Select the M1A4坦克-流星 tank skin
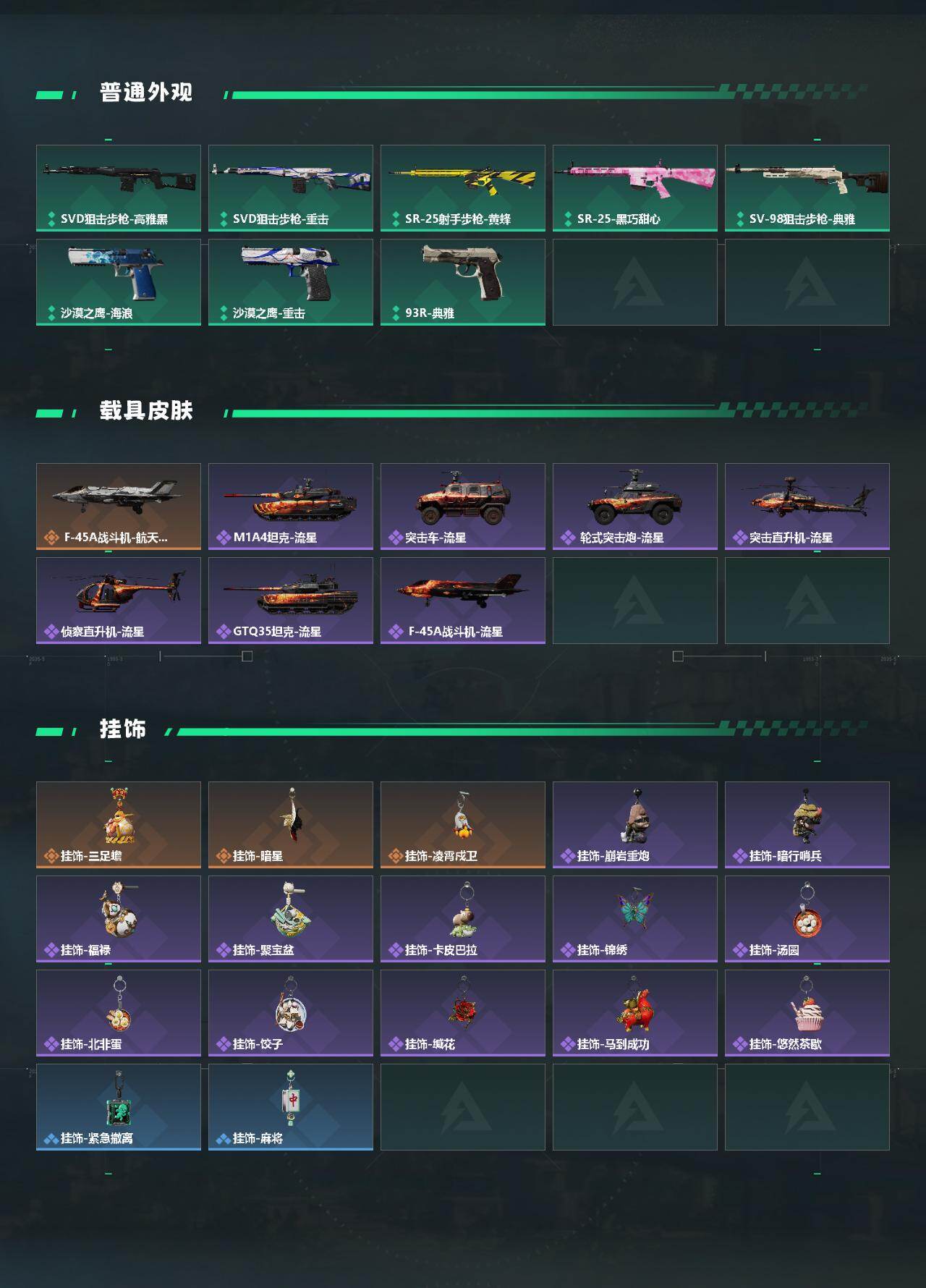 click(x=291, y=507)
